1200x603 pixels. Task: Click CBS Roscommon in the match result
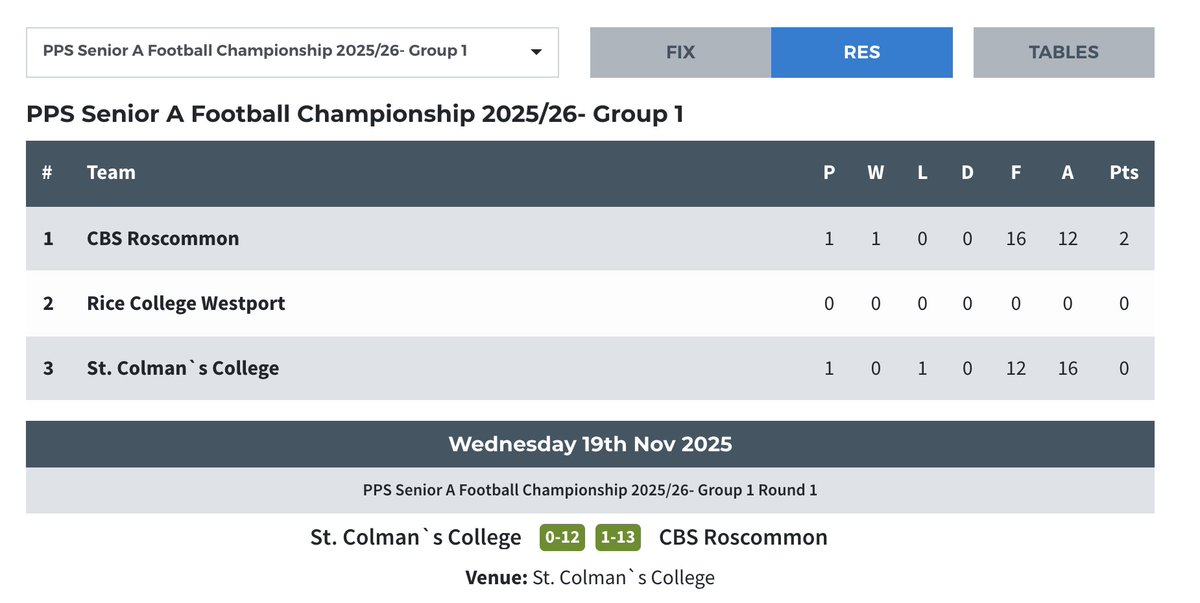743,538
